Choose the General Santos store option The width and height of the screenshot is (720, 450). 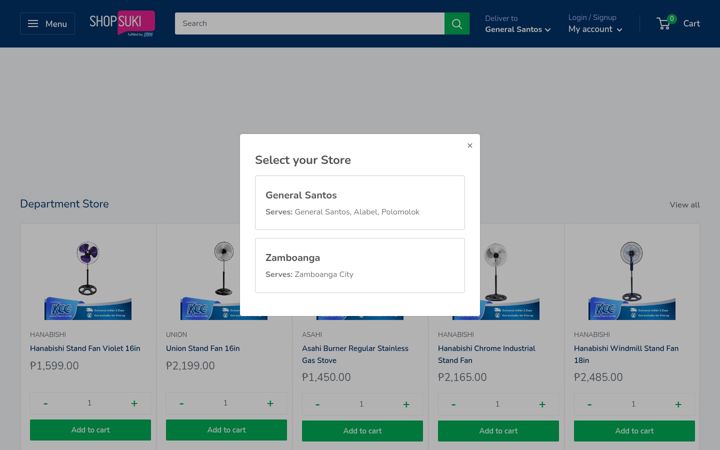(360, 202)
